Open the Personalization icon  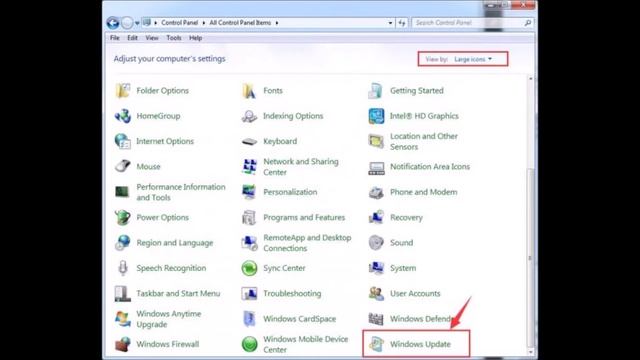pos(249,192)
